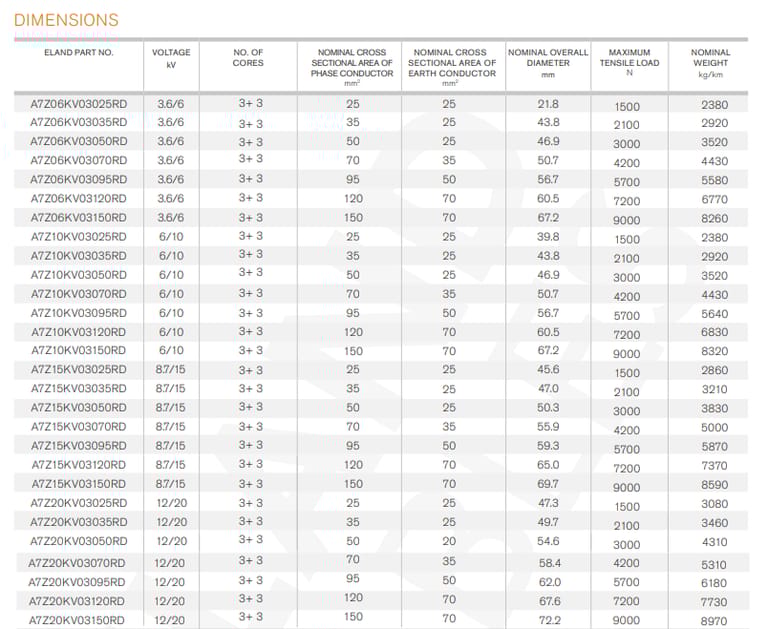768x629 pixels.
Task: Select part number A7Z06KV03120RD
Action: (79, 198)
